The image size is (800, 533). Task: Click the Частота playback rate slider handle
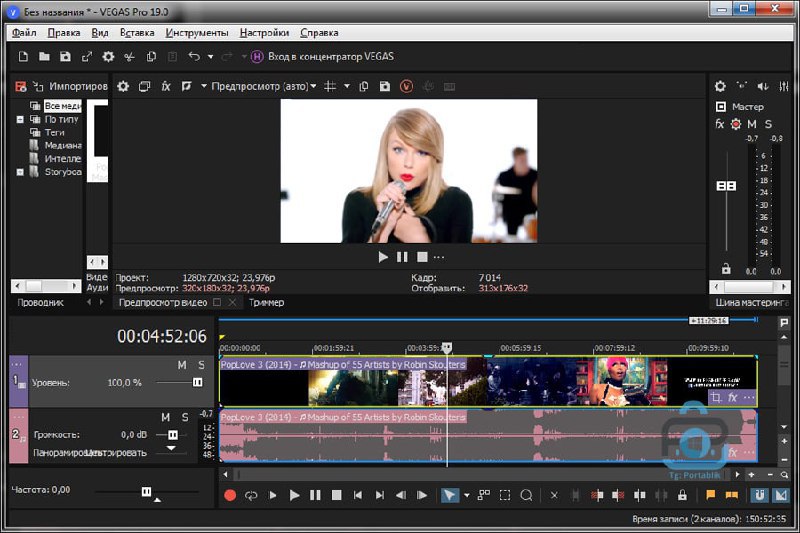coord(146,491)
